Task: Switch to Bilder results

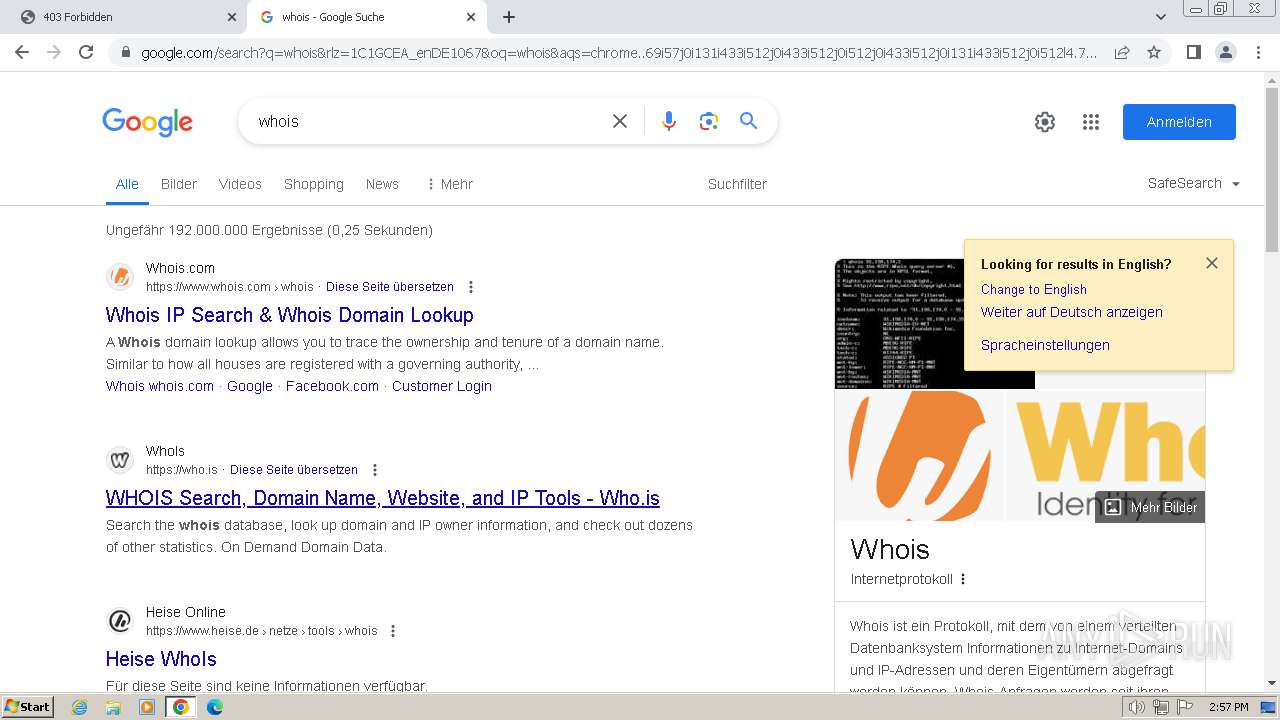Action: pyautogui.click(x=179, y=184)
